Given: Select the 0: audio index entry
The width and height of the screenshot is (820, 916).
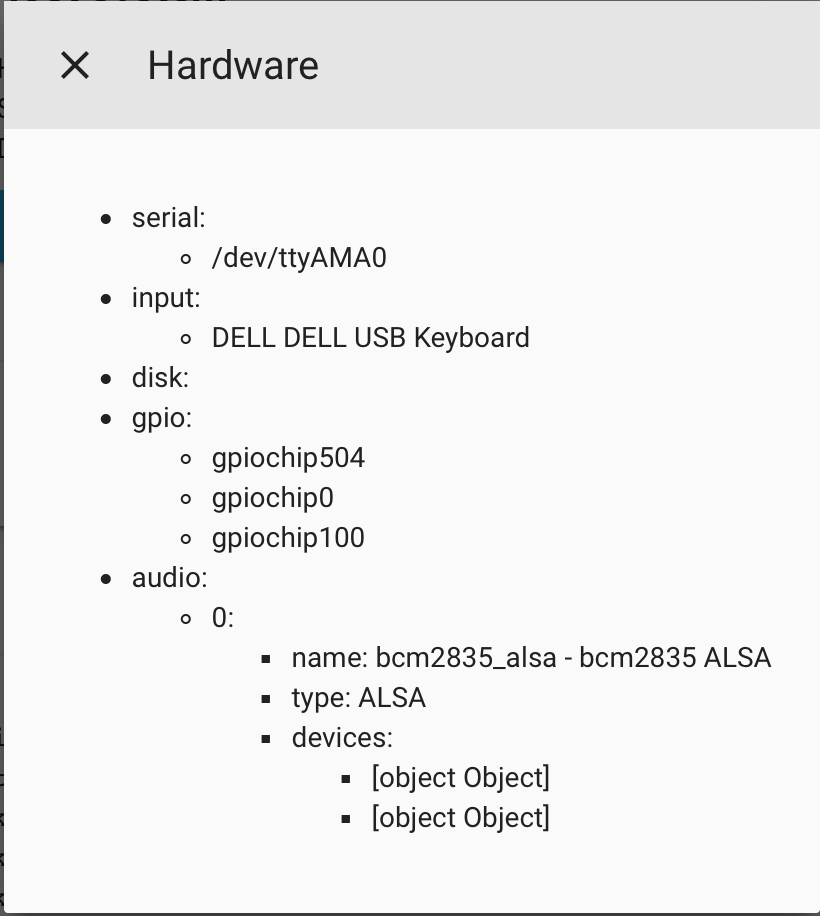Looking at the screenshot, I should point(223,617).
